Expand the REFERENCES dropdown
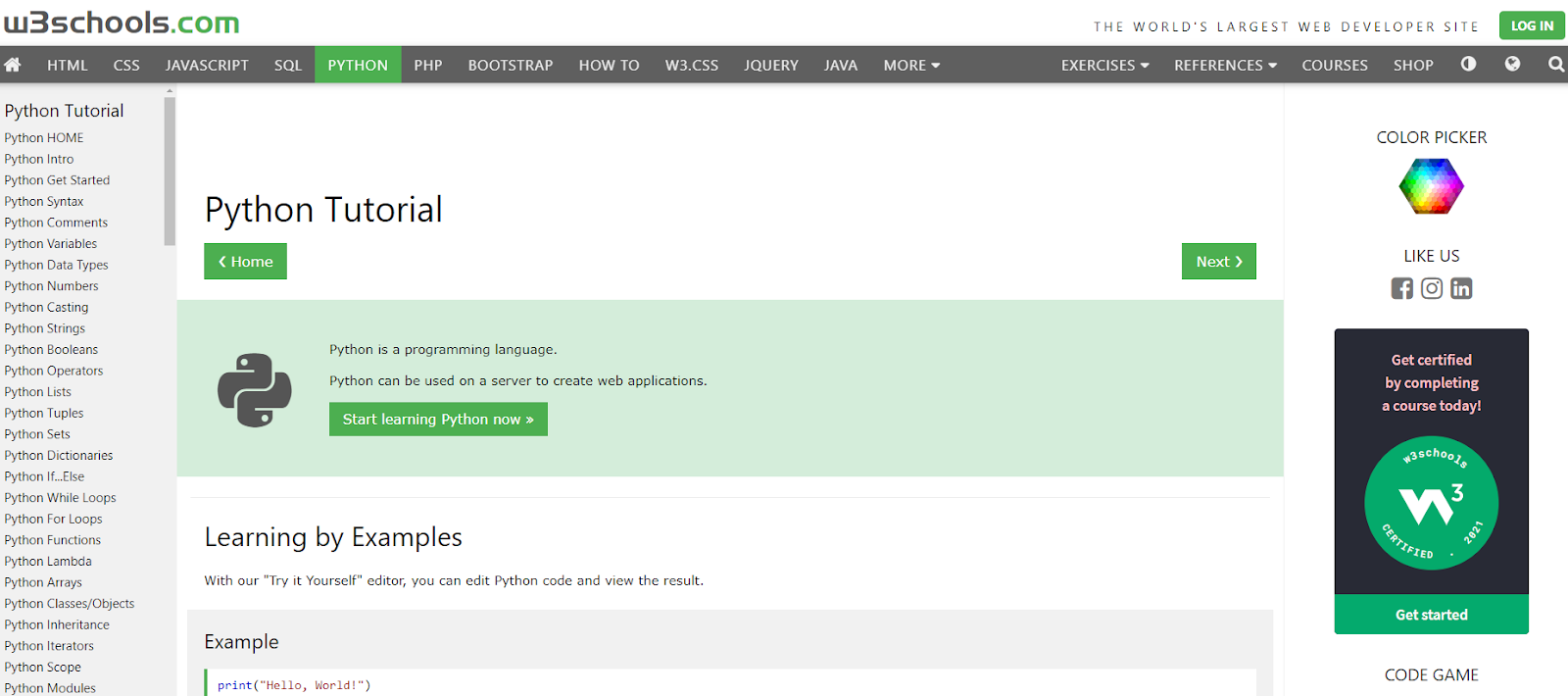The width and height of the screenshot is (1568, 696). click(1225, 65)
